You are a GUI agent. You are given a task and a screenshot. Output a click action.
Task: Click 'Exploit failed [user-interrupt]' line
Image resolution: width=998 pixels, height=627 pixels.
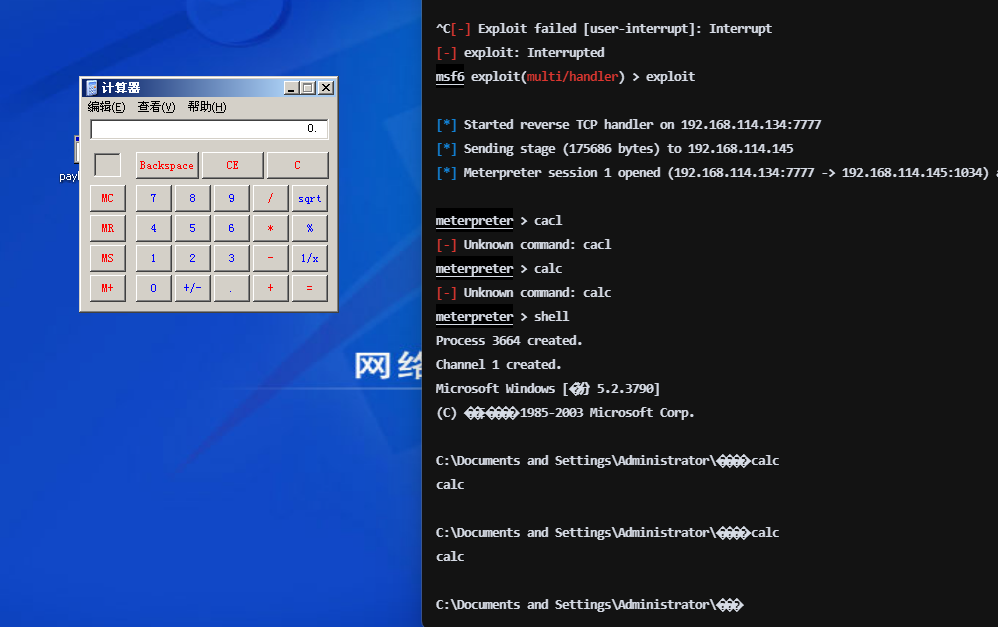604,29
